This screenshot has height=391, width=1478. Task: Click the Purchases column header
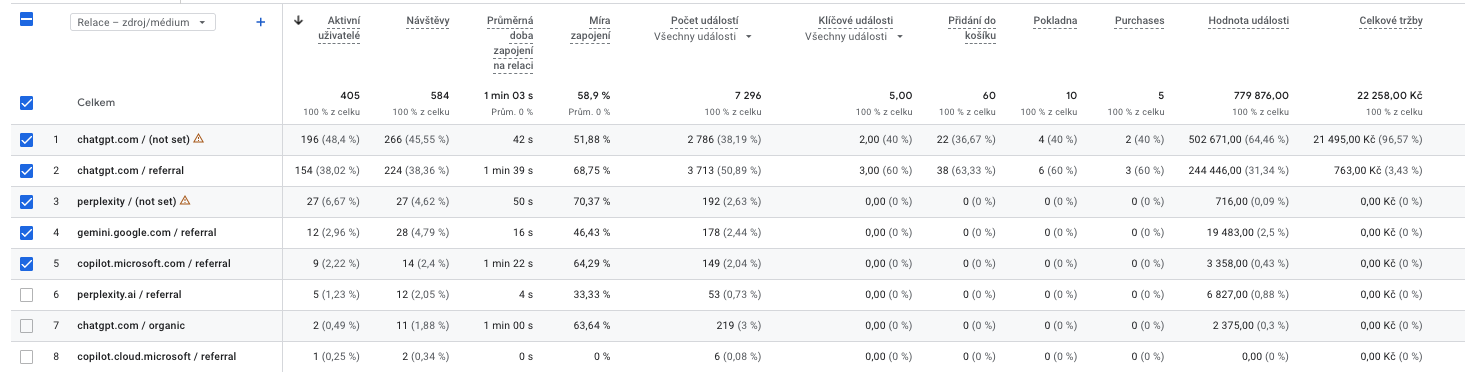pos(1139,21)
